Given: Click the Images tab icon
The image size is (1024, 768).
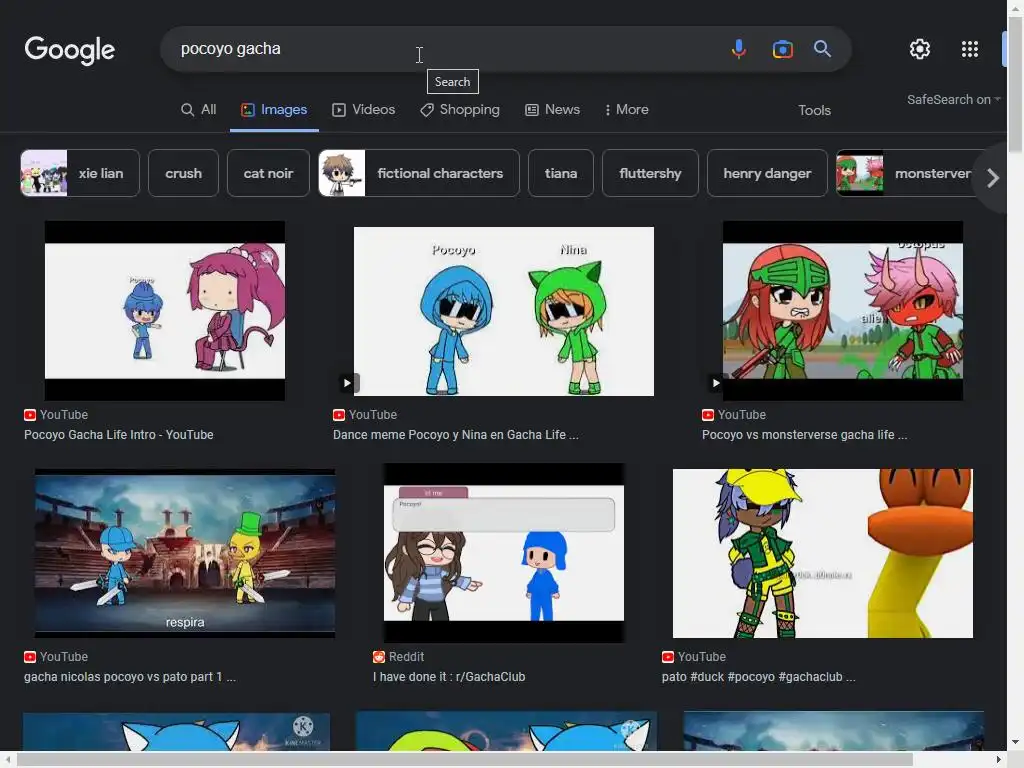Looking at the screenshot, I should (248, 110).
